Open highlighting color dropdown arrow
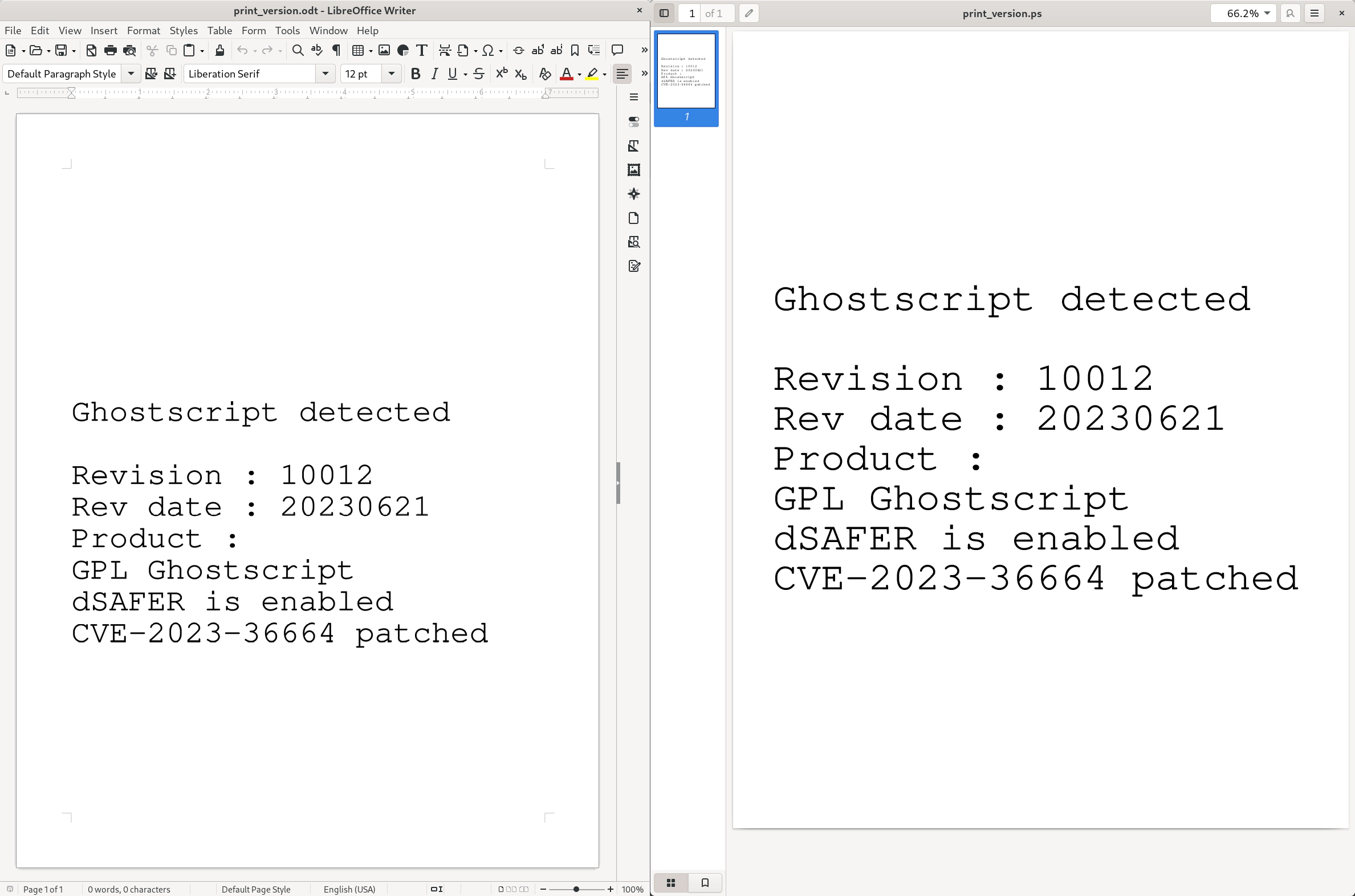Screen dimensions: 1355x896 pos(605,74)
